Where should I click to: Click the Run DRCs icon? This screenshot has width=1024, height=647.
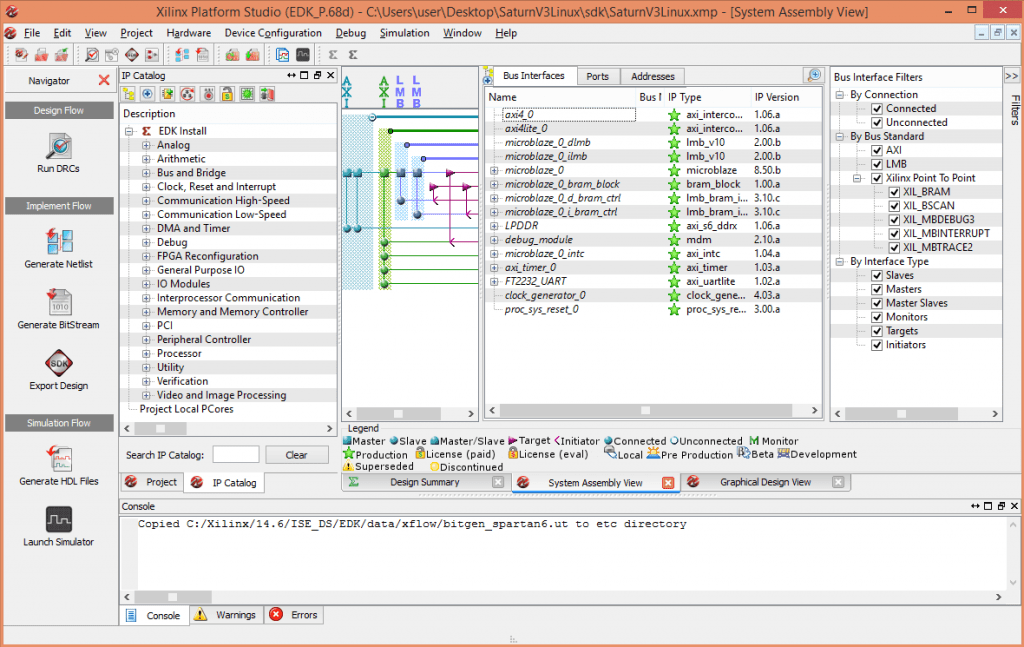(x=59, y=147)
